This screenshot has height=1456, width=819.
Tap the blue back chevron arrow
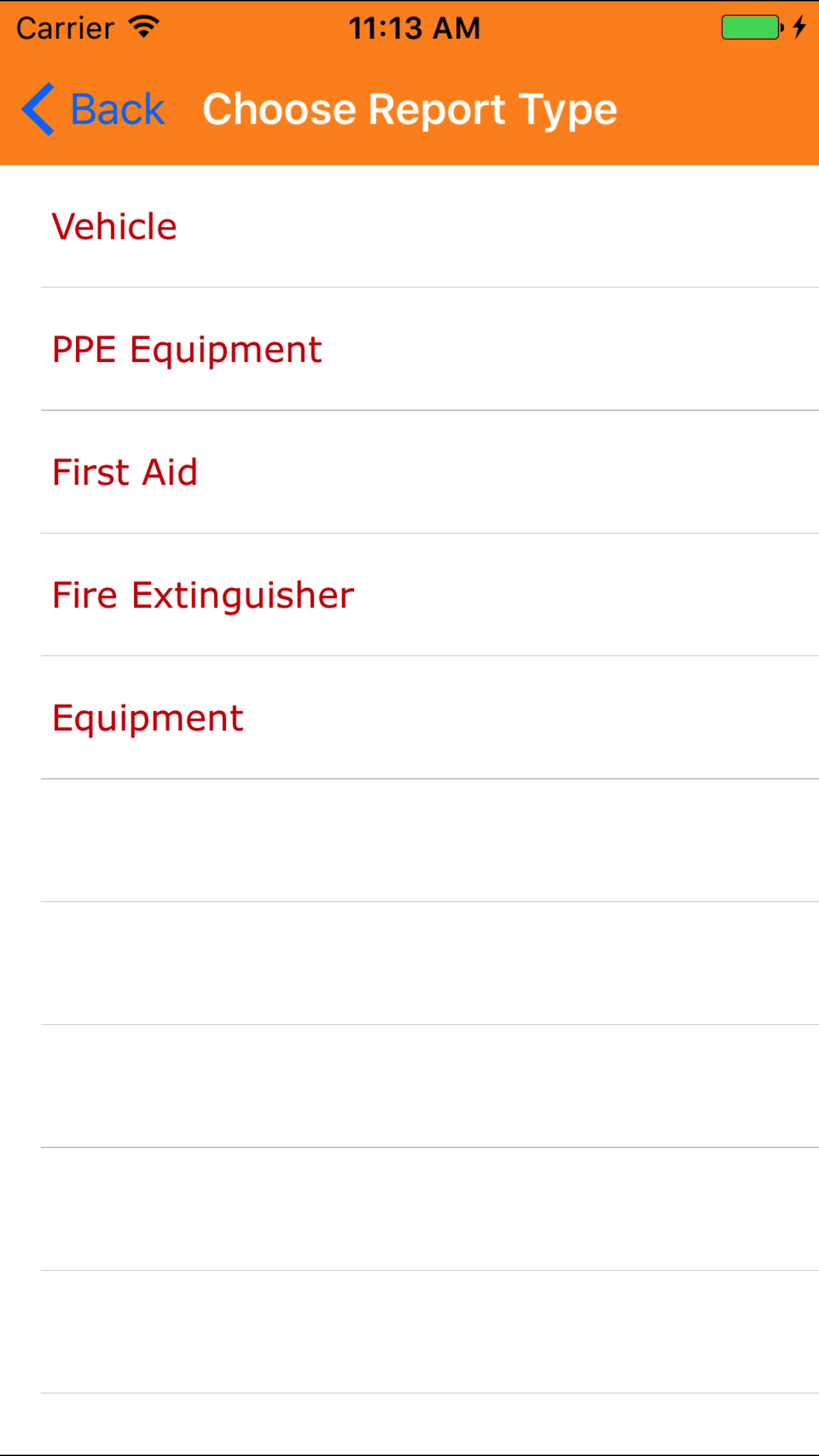38,109
